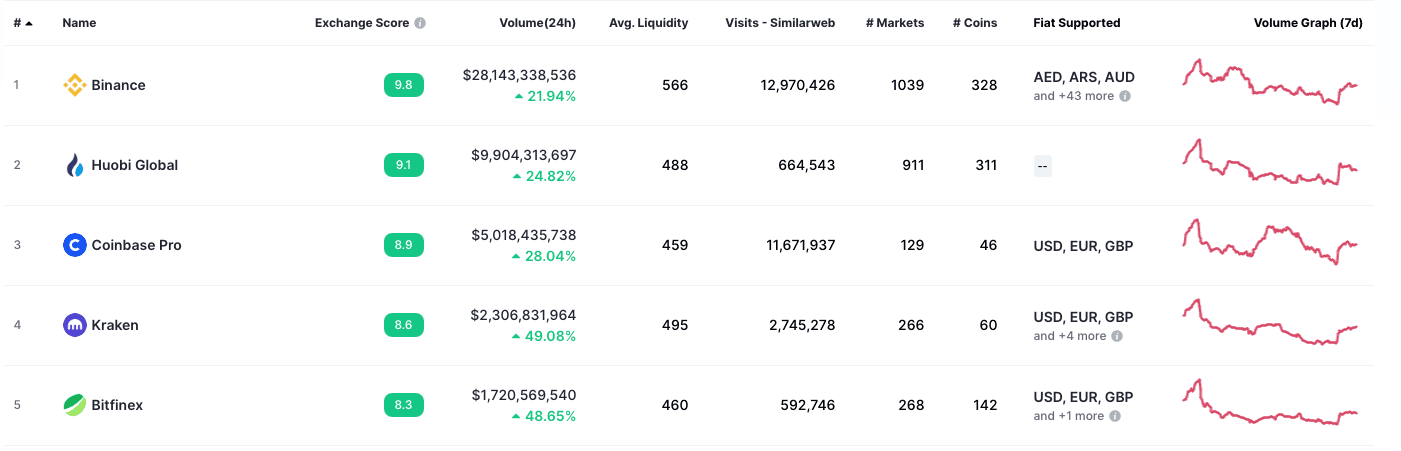Open the Kraken exchange name link
Viewport: 1401px width, 451px height.
[115, 325]
